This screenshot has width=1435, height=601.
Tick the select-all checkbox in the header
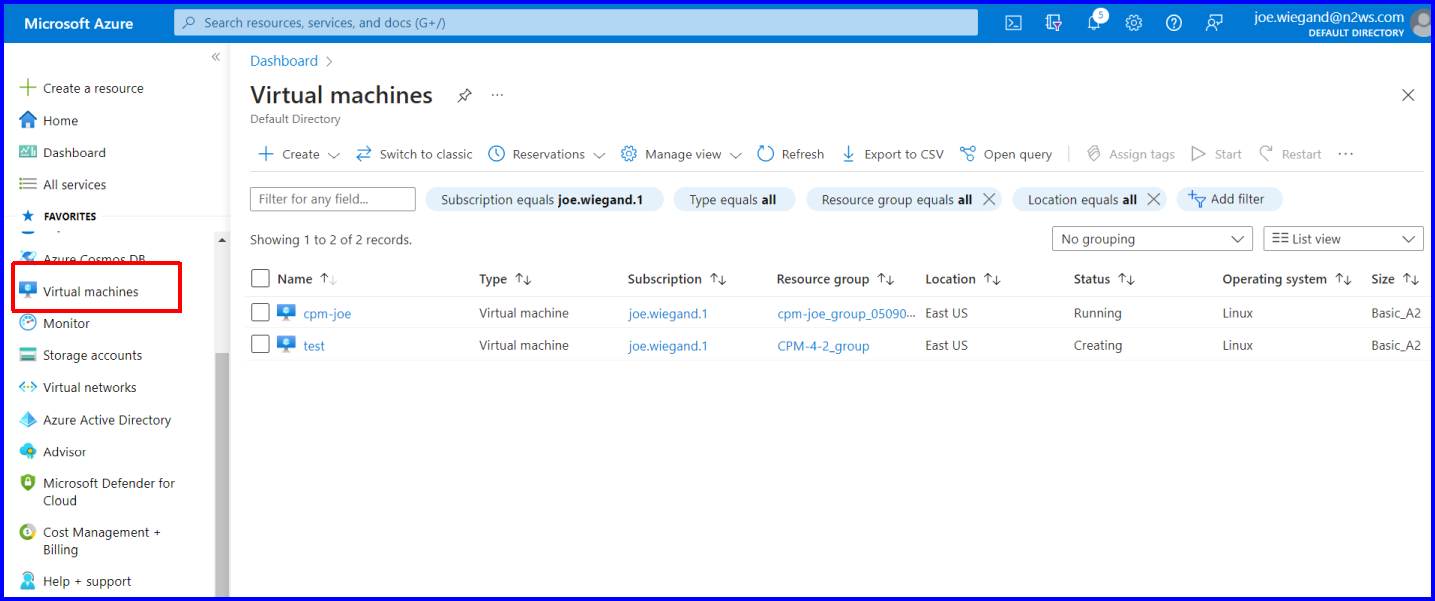tap(260, 279)
